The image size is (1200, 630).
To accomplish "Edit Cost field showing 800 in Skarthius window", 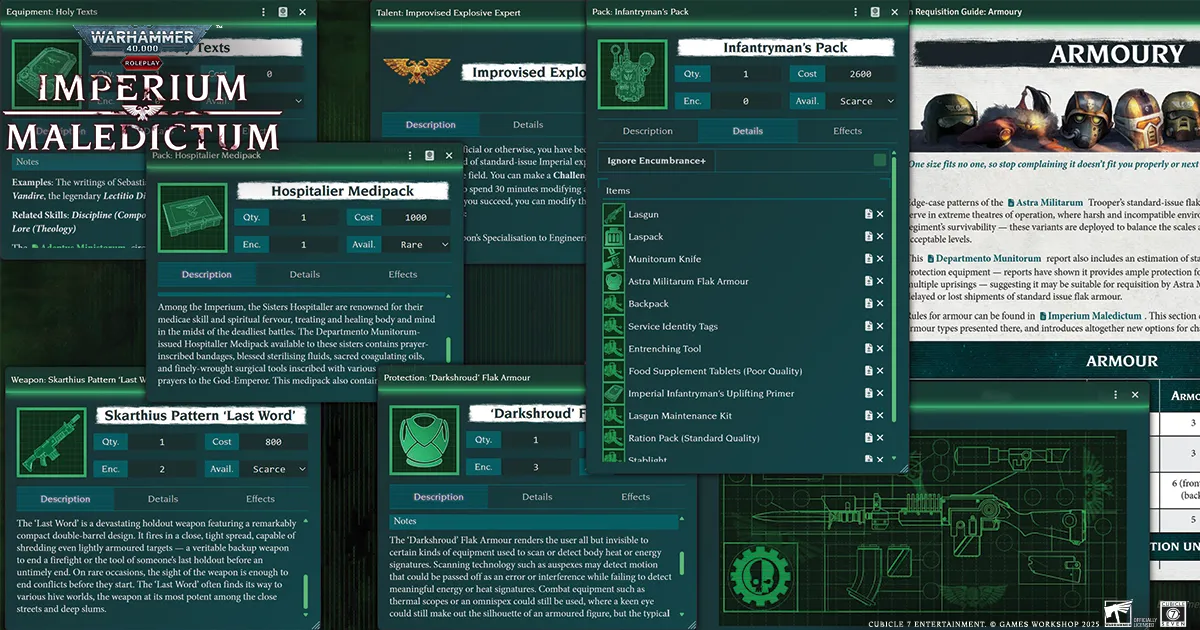I will (x=275, y=442).
